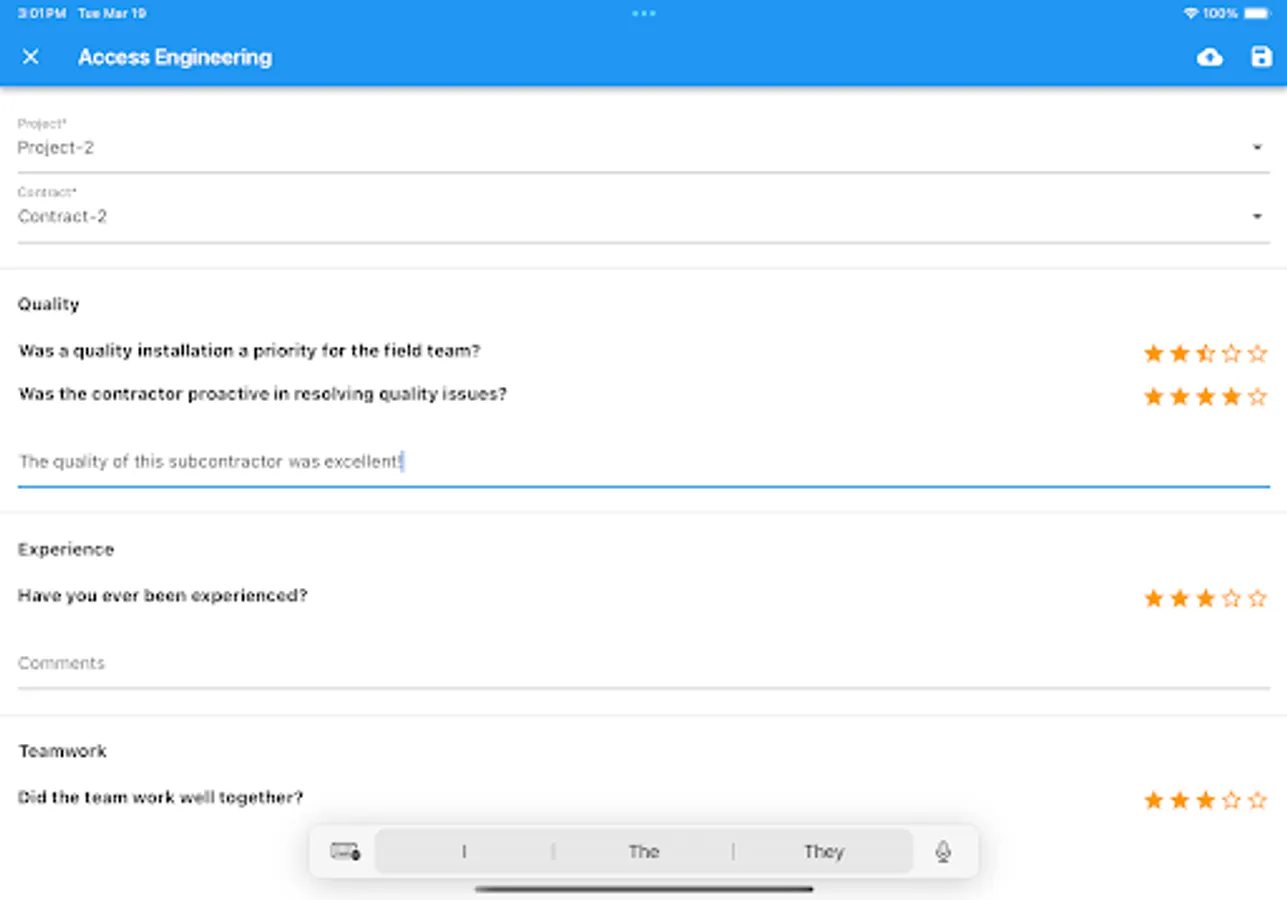Click the Comments input field under Experience
Screen dimensions: 1287x900
600,662
